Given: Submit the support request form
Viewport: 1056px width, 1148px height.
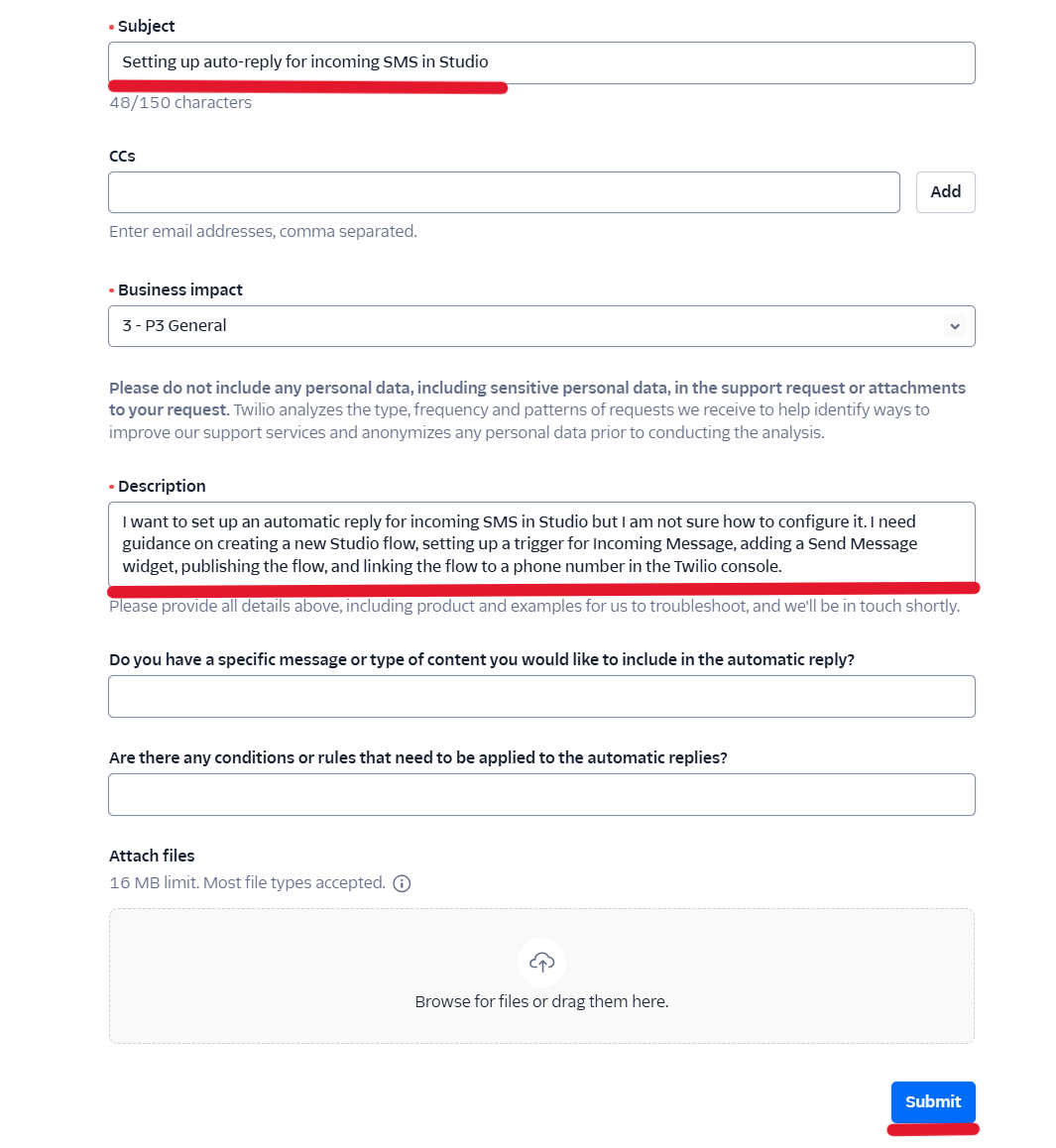Looking at the screenshot, I should tap(932, 1101).
